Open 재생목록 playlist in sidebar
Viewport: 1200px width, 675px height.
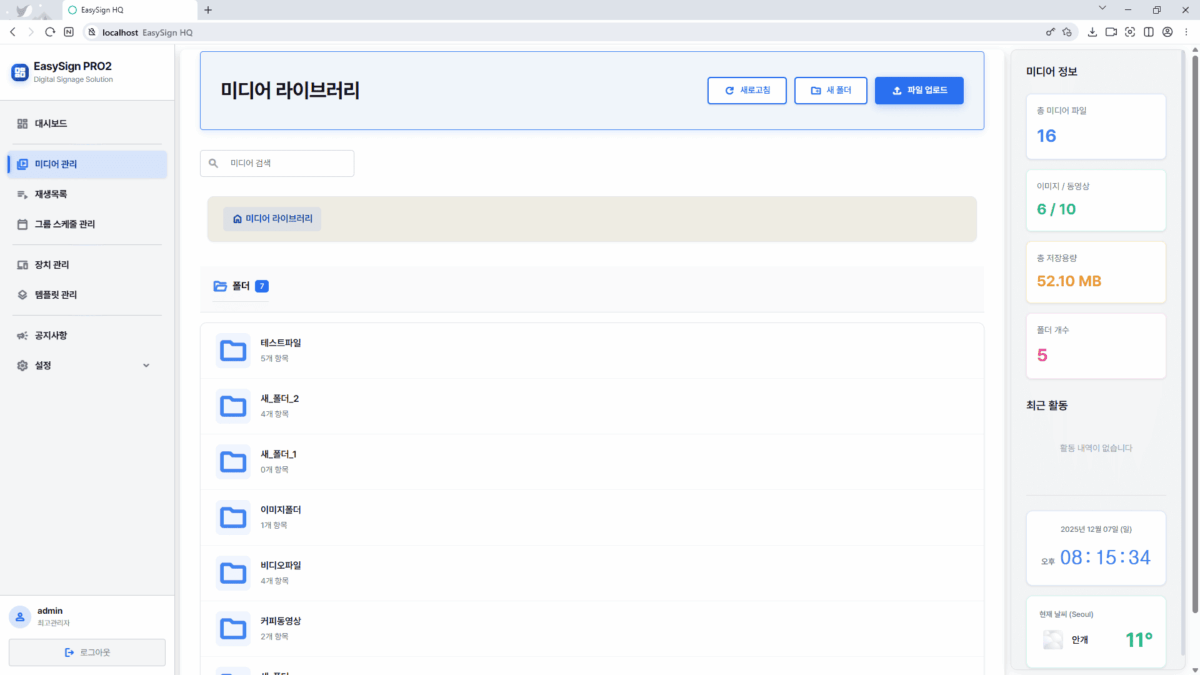[x=50, y=194]
